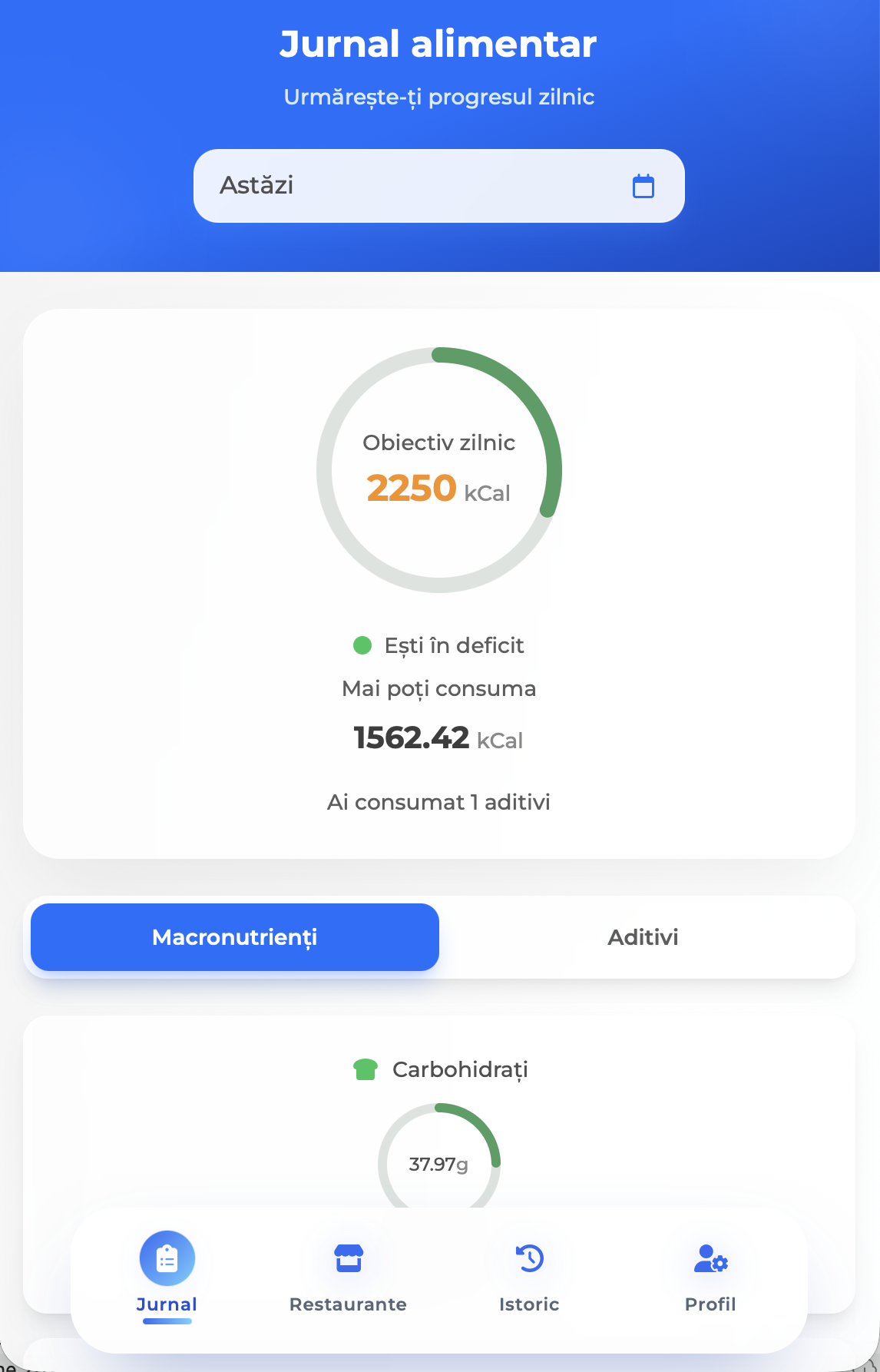Click the Jurnal navigation label
The image size is (880, 1372).
167,1304
